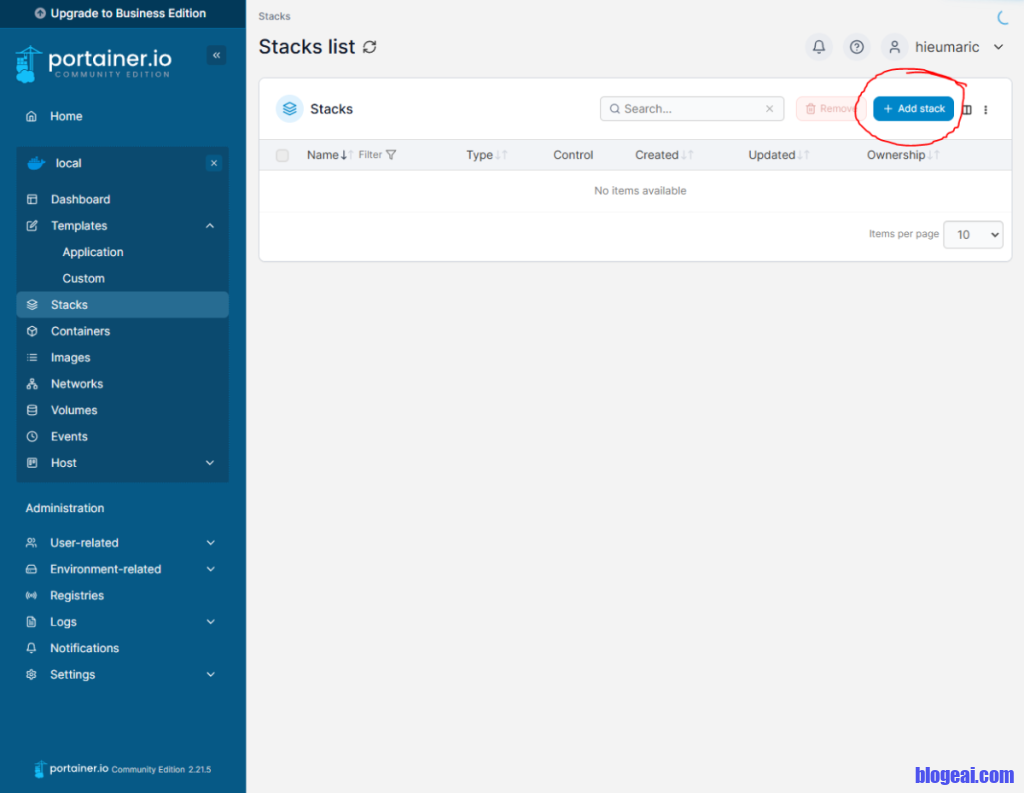Click the Add stack button
The width and height of the screenshot is (1024, 793).
click(913, 109)
